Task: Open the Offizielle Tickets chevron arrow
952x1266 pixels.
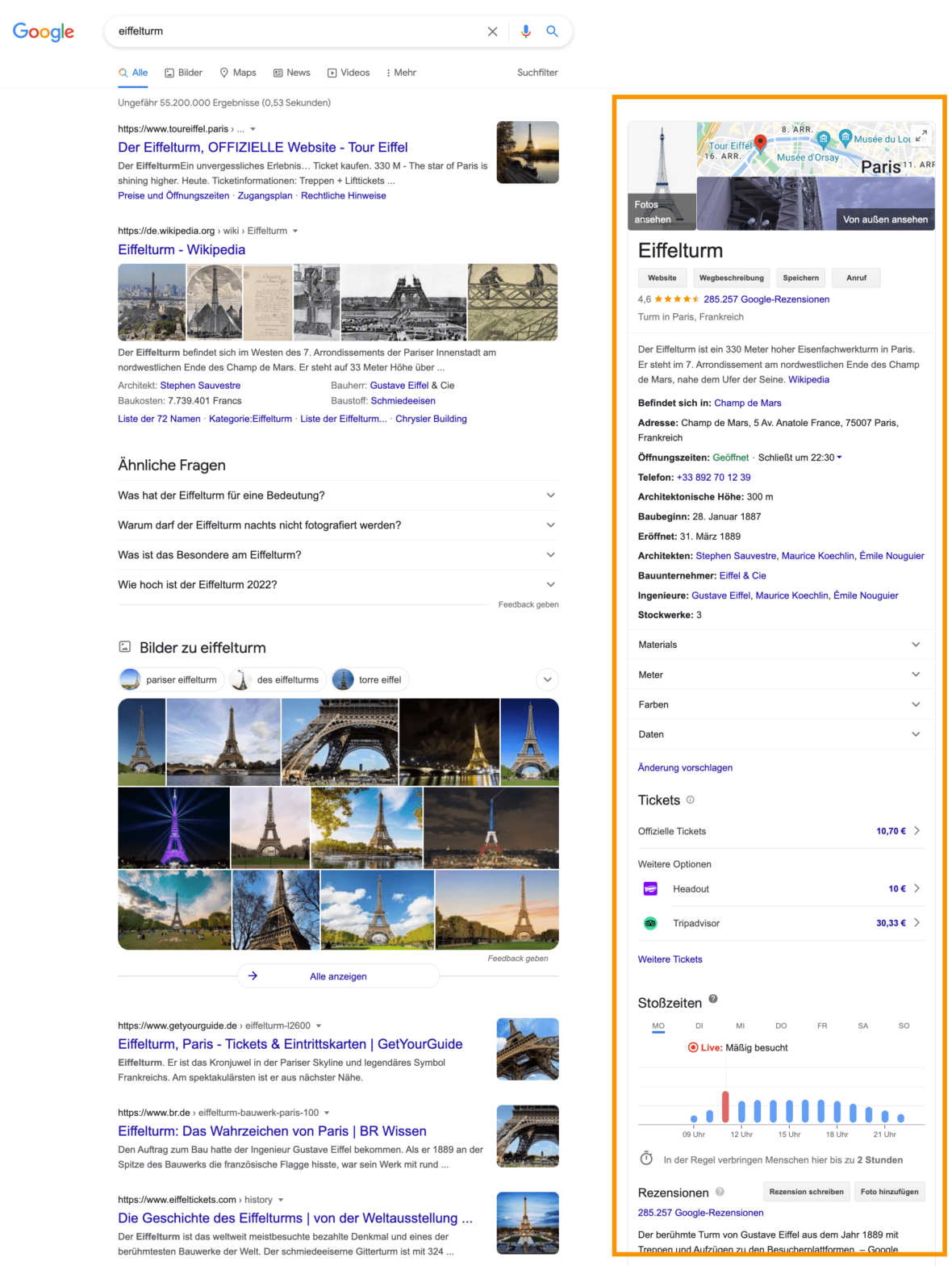Action: [917, 831]
